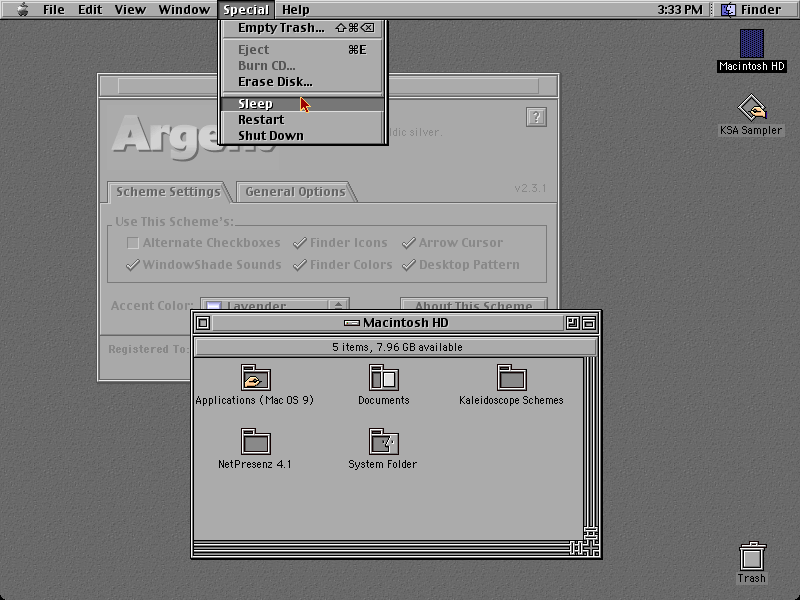Open the Edit menu
800x600 pixels.
pos(90,9)
